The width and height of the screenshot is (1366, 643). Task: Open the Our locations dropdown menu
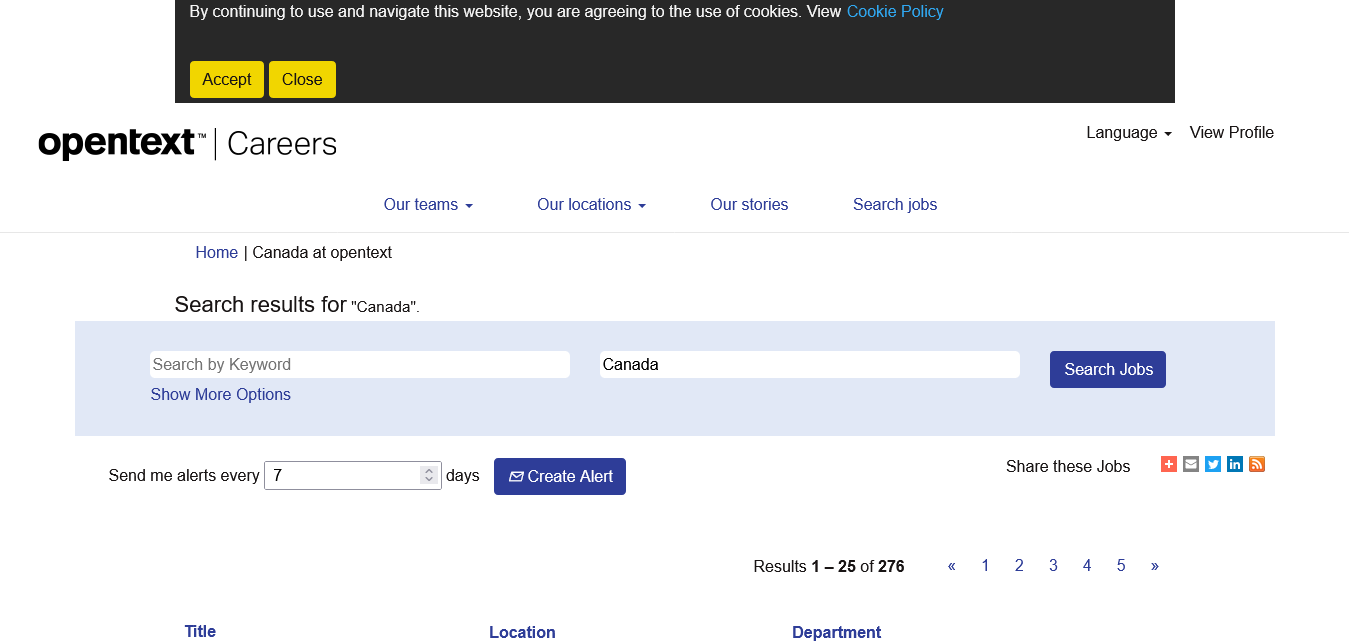(x=591, y=205)
